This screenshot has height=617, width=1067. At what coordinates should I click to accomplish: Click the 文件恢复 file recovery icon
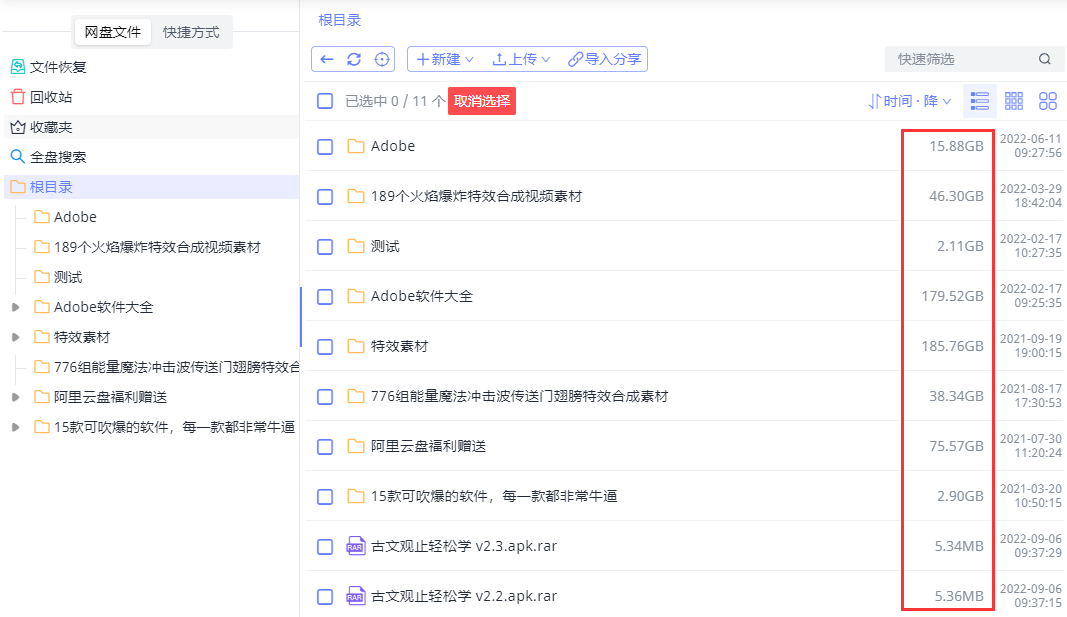pyautogui.click(x=17, y=66)
